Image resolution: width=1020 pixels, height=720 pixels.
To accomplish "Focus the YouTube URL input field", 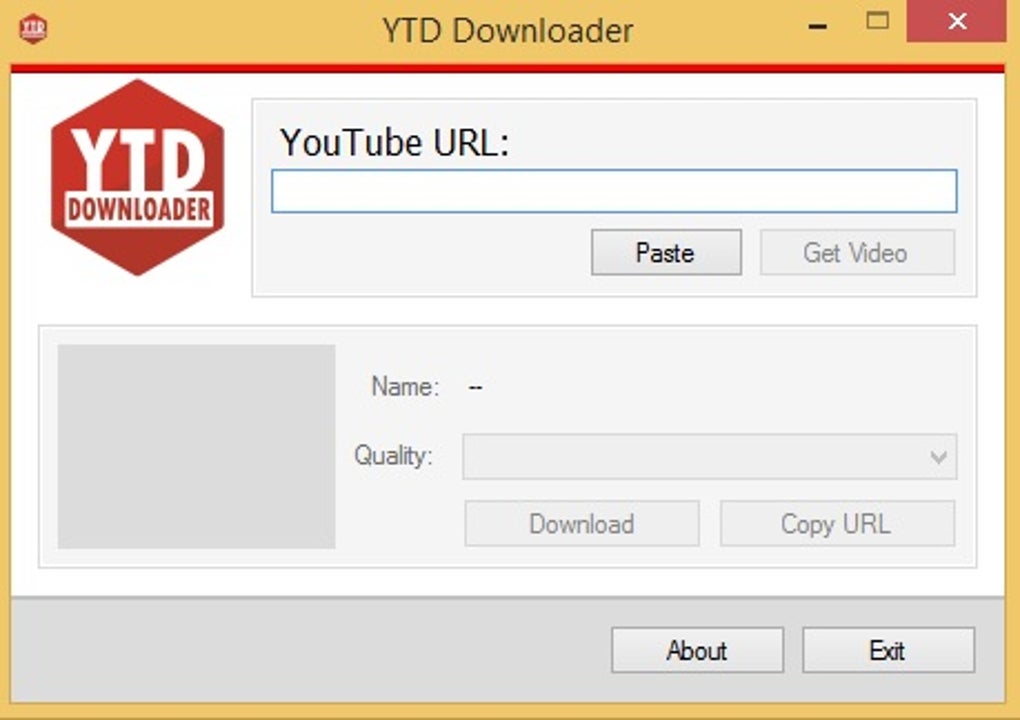I will pyautogui.click(x=614, y=191).
